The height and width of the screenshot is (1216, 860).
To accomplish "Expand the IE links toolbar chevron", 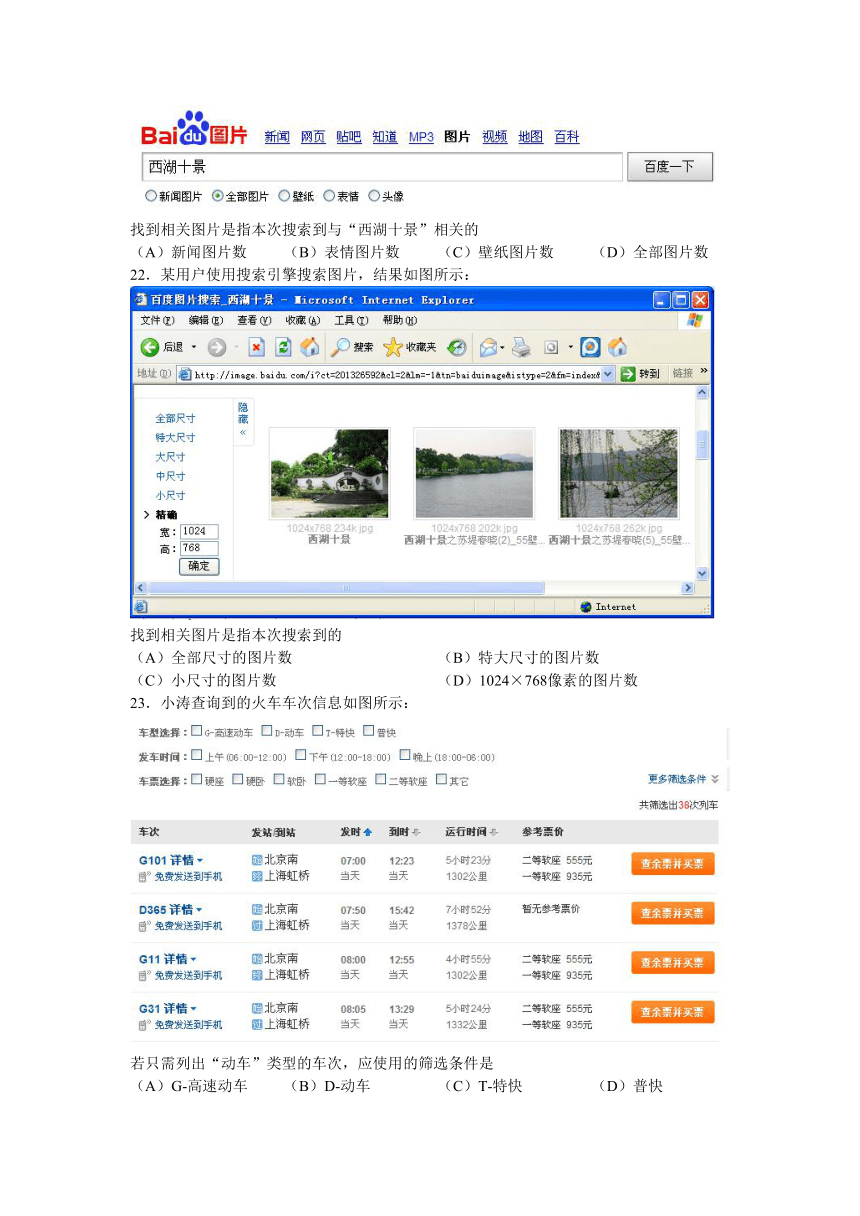I will [x=703, y=373].
